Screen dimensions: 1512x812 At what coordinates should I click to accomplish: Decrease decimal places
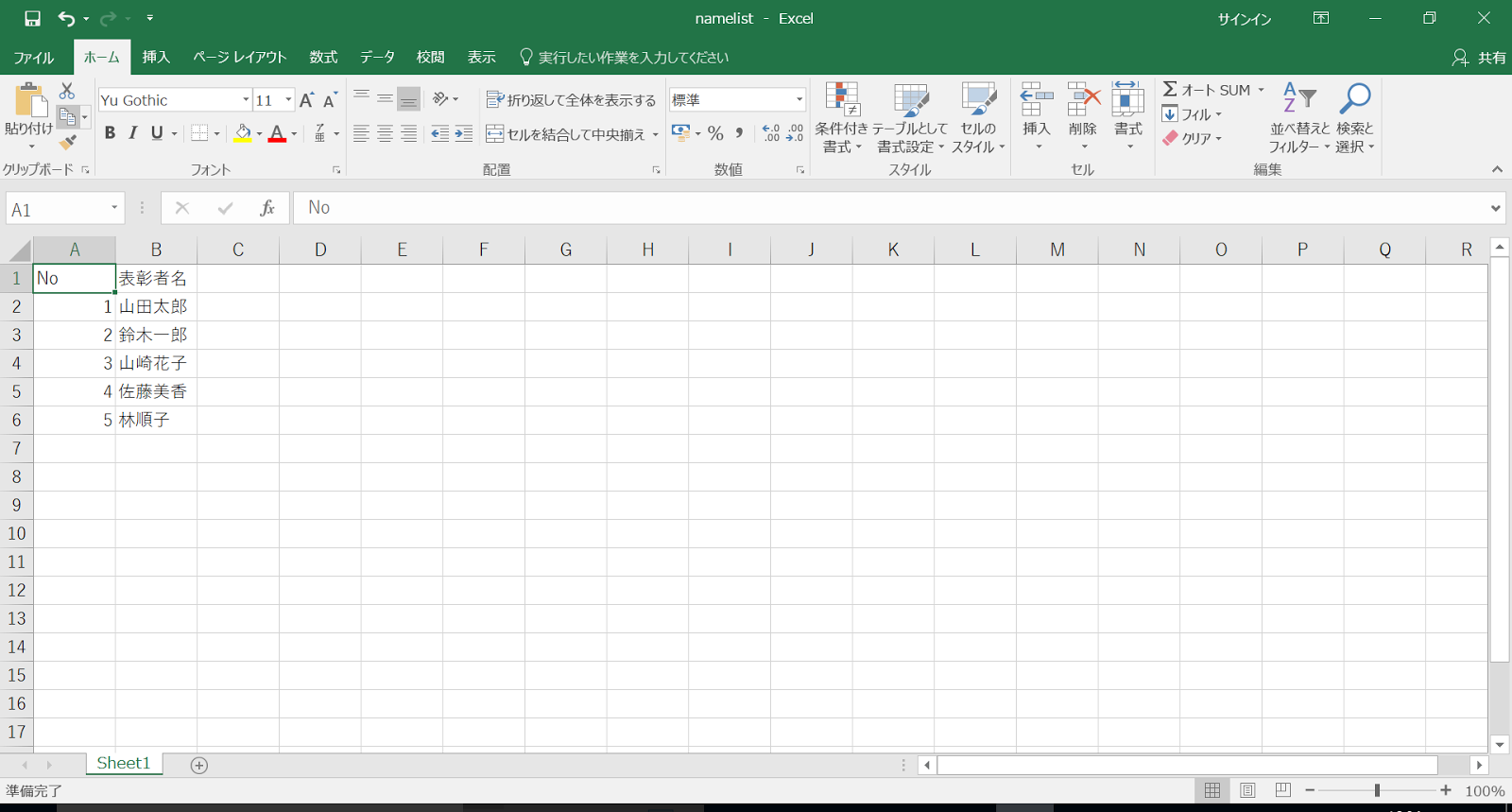click(x=795, y=133)
